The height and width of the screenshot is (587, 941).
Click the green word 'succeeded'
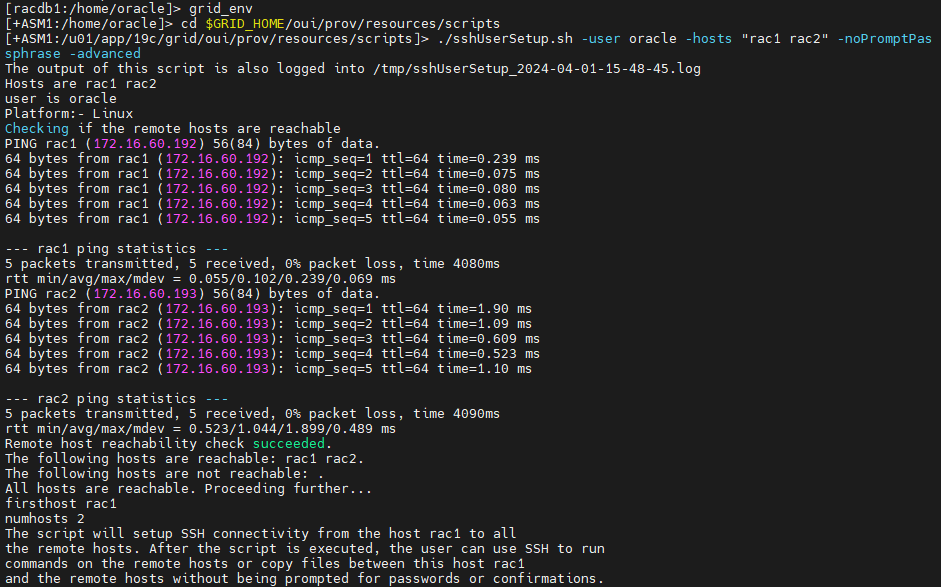click(x=289, y=444)
